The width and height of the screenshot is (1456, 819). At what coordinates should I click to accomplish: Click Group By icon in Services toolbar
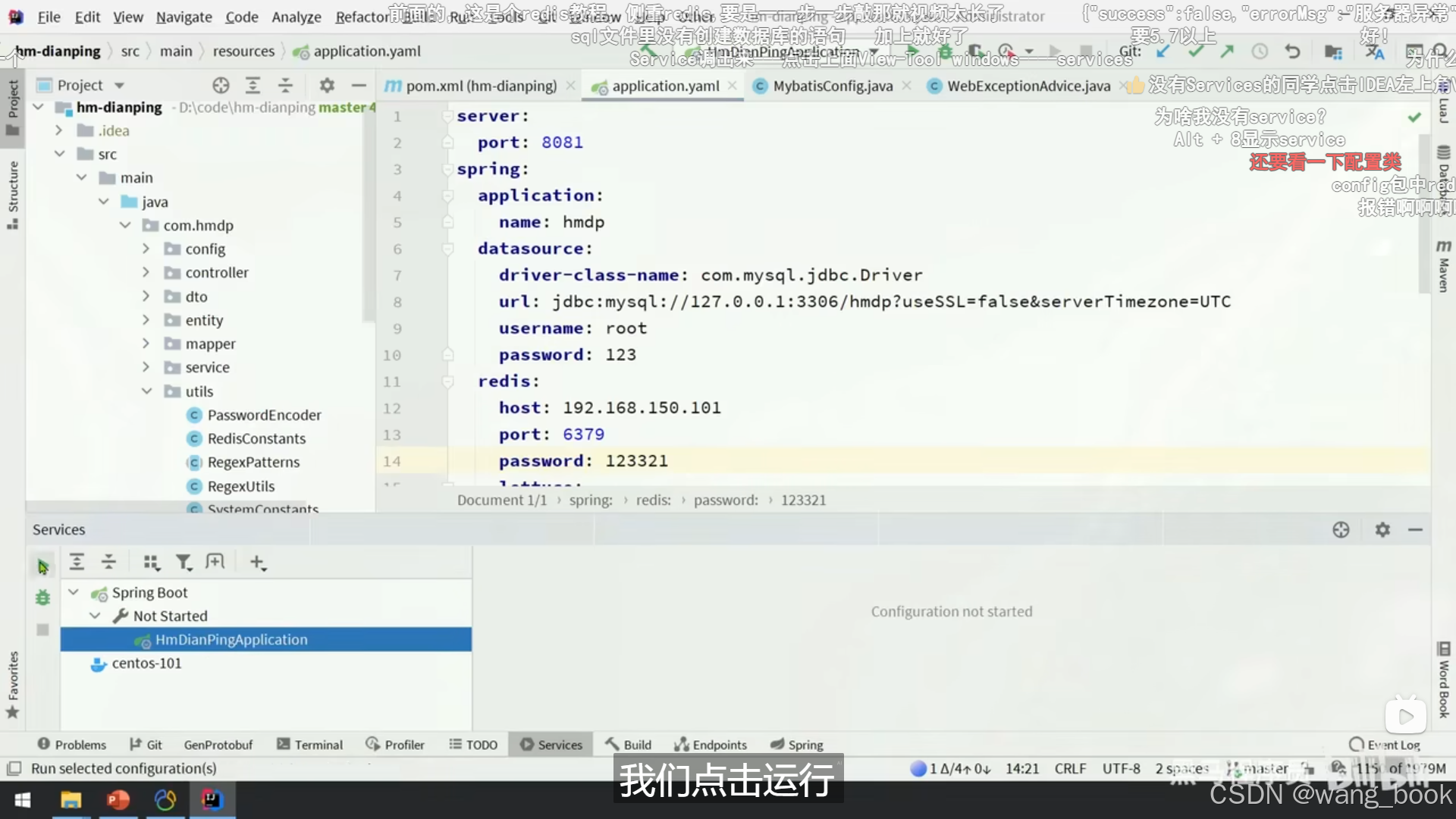151,562
